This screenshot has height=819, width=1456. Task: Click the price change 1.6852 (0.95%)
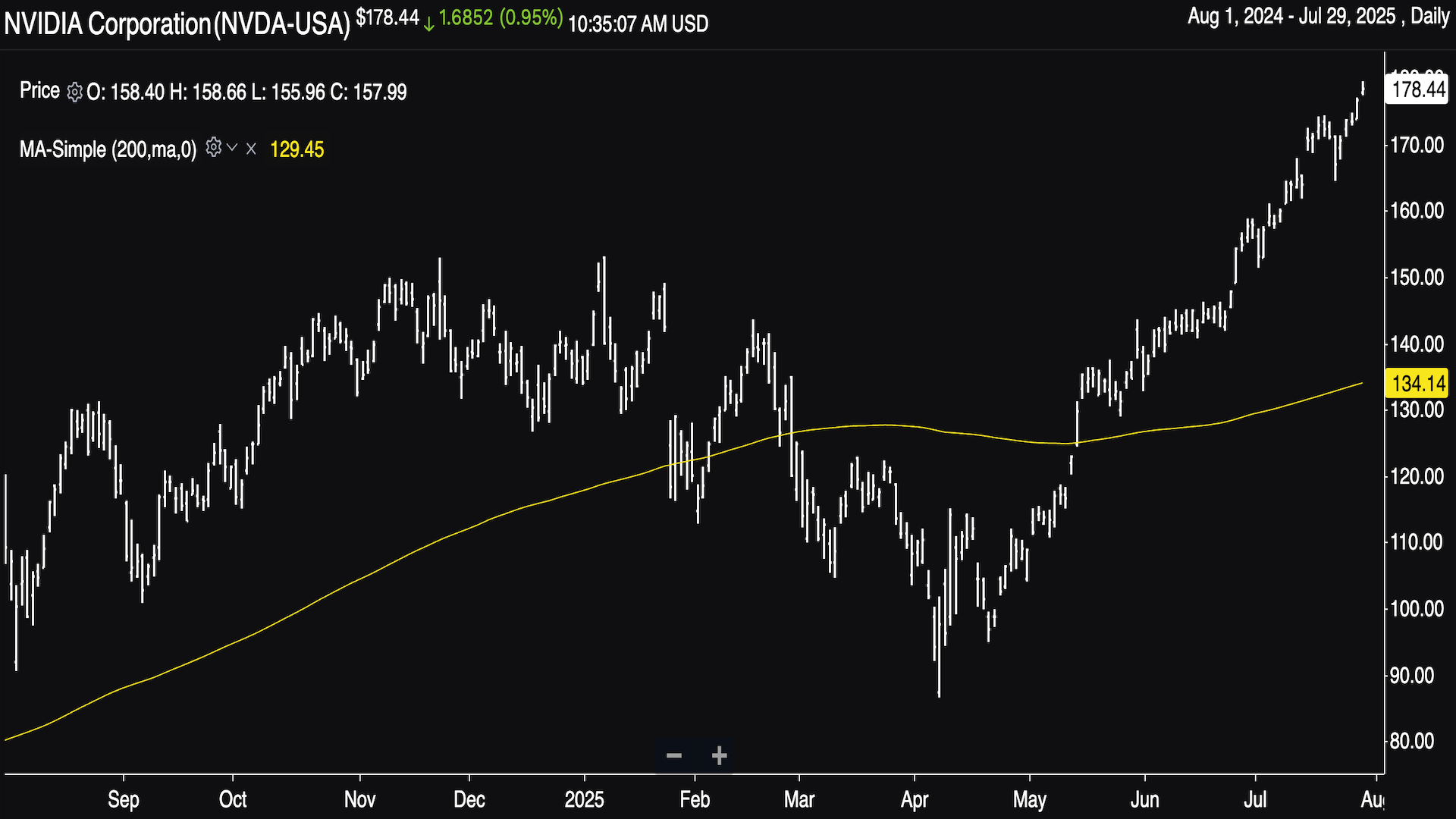click(500, 17)
